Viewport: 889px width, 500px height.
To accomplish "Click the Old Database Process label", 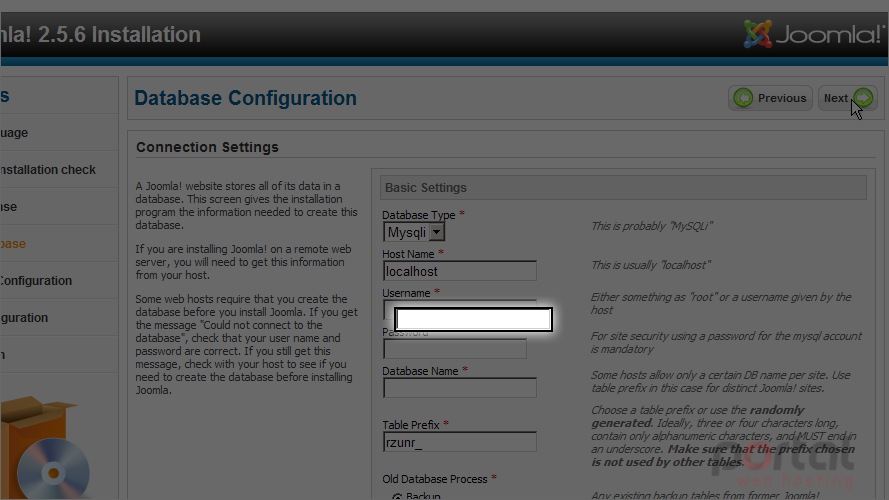I will pos(435,479).
